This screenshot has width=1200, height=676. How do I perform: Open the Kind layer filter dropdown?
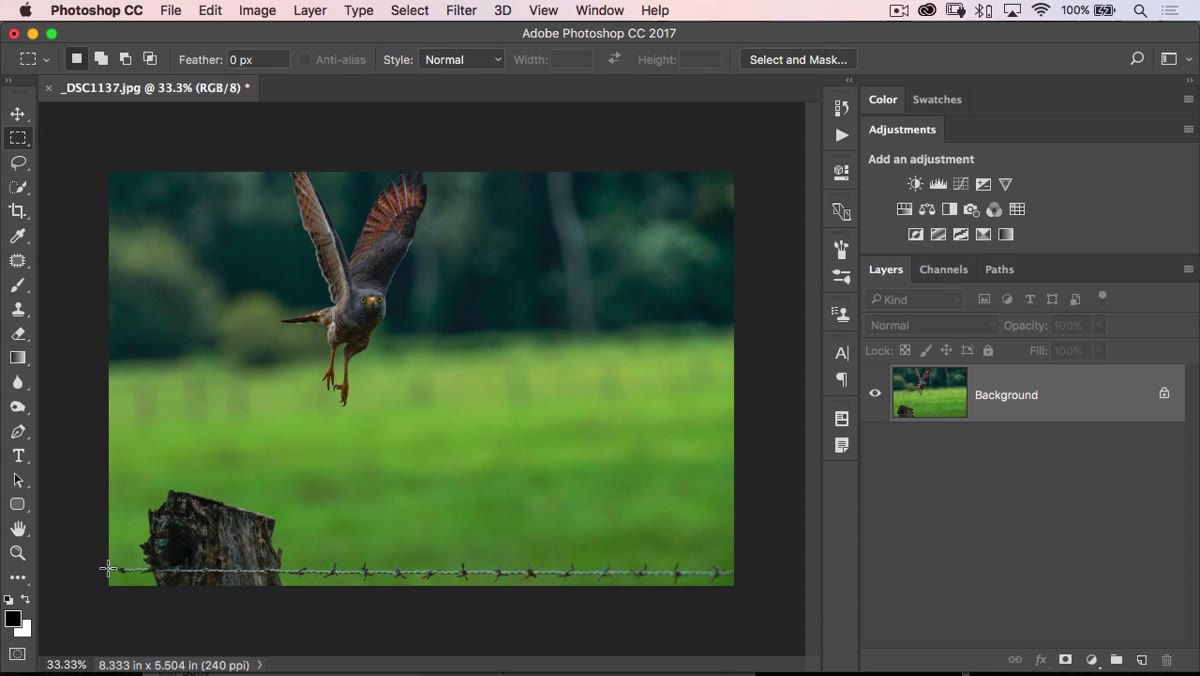click(x=914, y=299)
